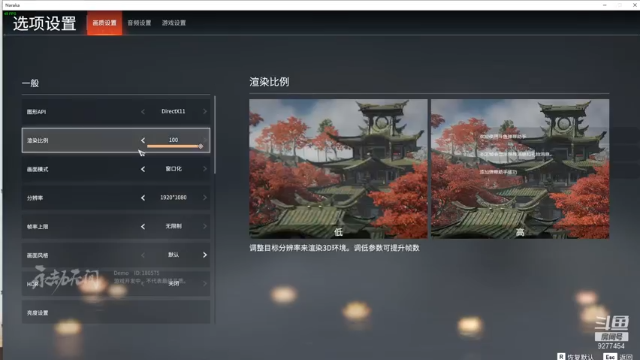Decrease 渲染比例 with the left arrow
Screen dimensions: 640x360
point(143,140)
